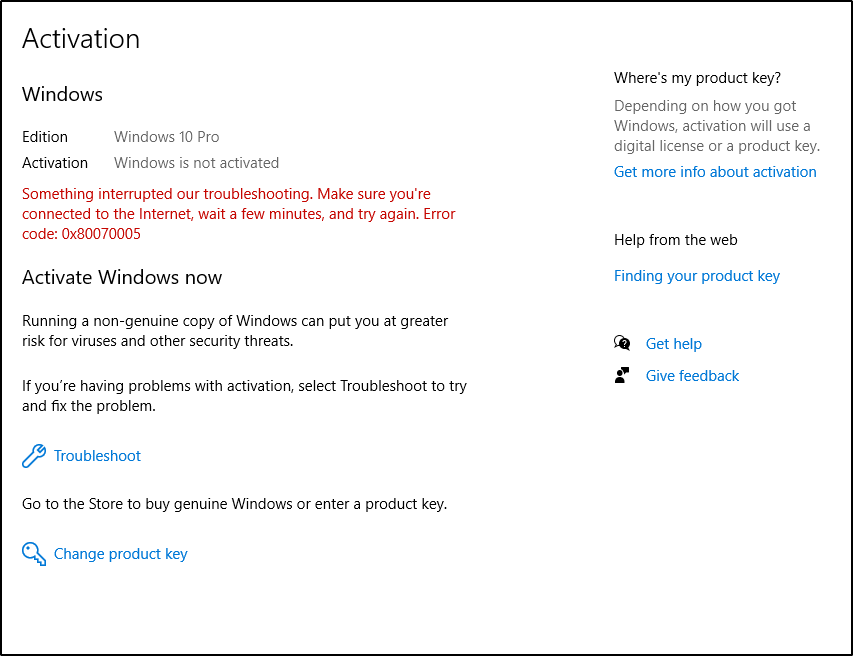Click the Windows is not activated status text
Screen dimensions: 853x656
(196, 163)
